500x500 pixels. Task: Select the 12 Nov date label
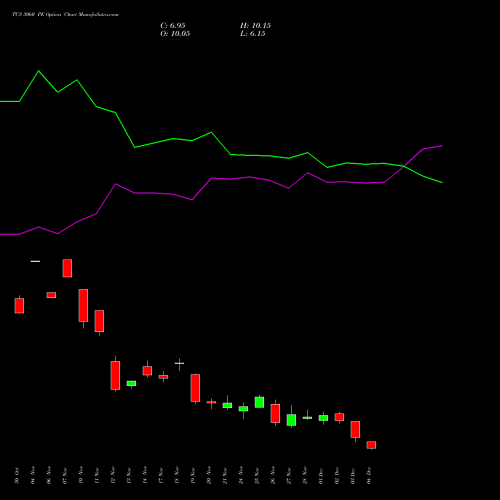[x=113, y=476]
